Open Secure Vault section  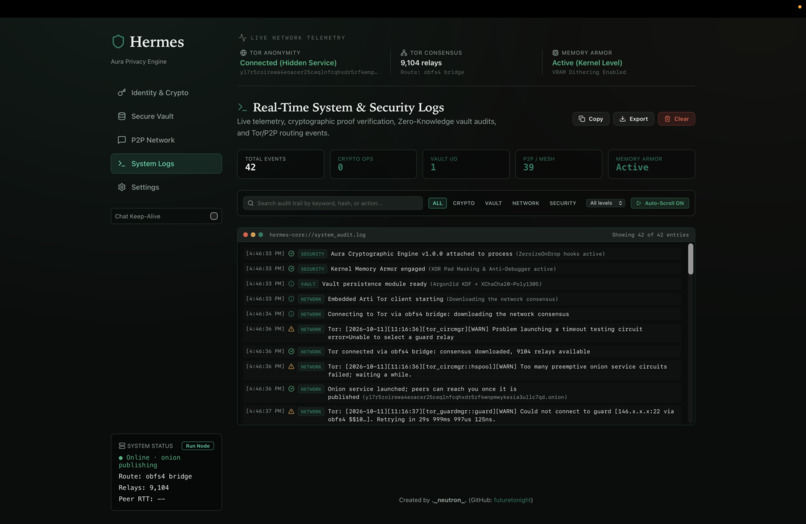(x=166, y=116)
